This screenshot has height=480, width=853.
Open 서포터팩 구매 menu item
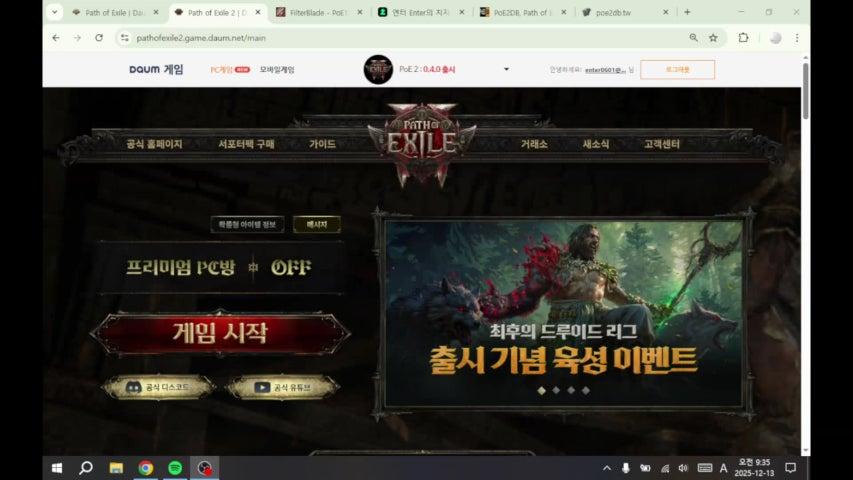pyautogui.click(x=246, y=144)
